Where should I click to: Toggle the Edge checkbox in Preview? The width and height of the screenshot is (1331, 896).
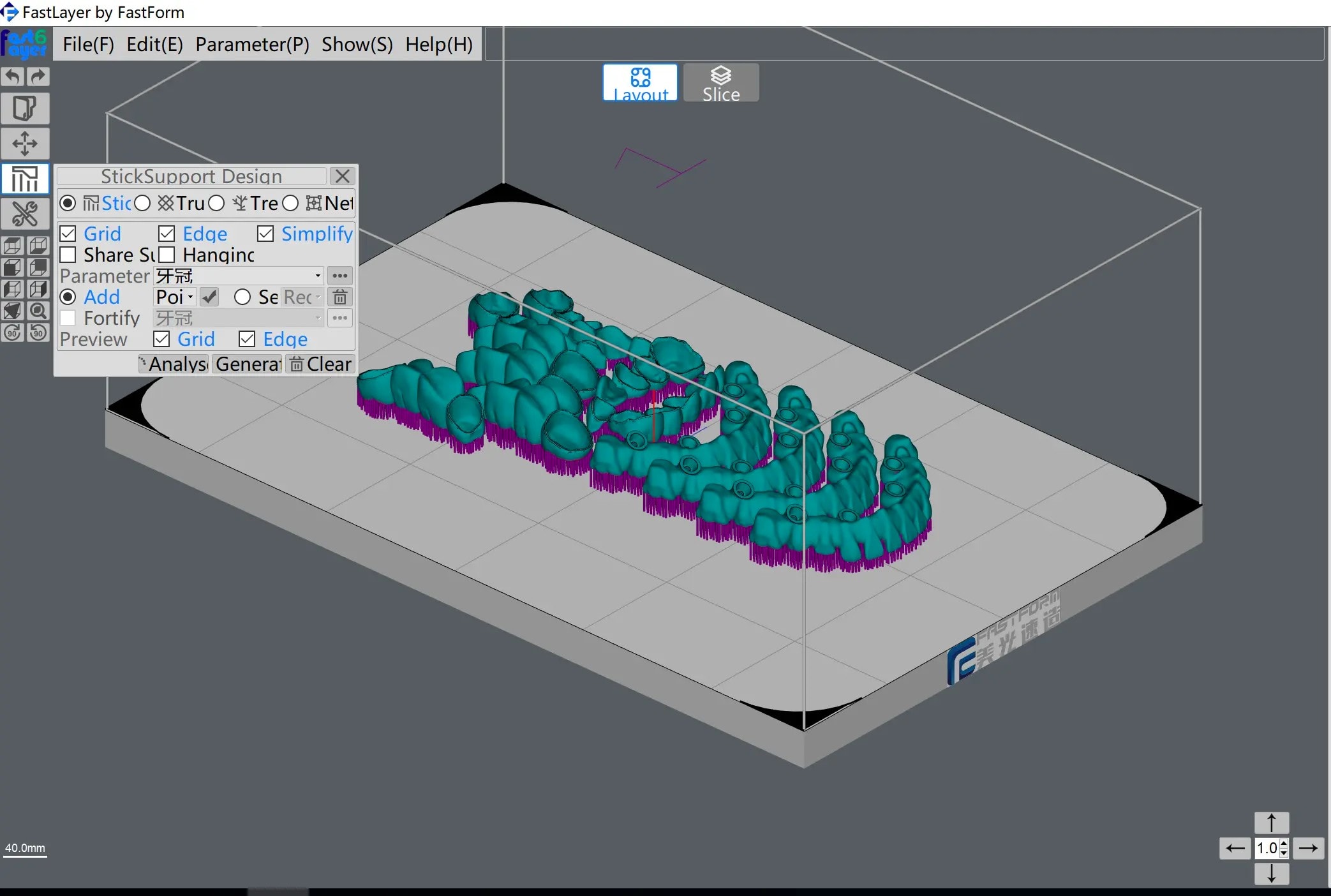tap(247, 339)
